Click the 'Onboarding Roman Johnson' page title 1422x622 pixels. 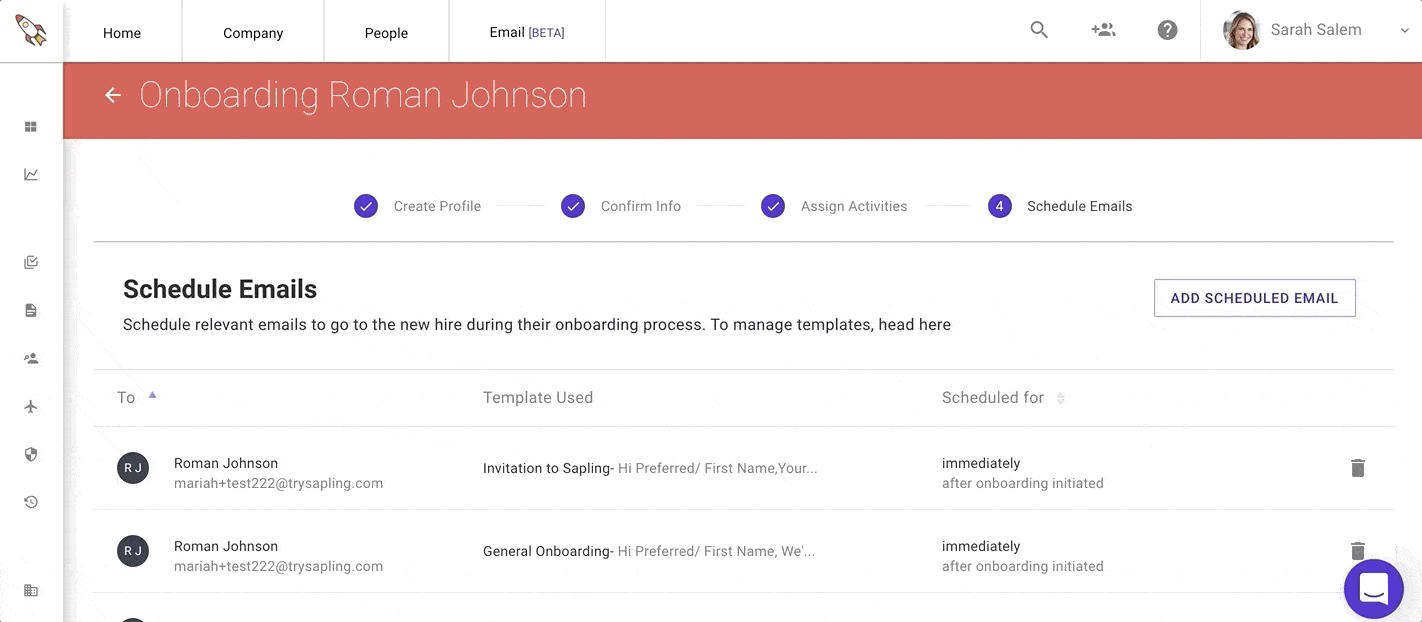[363, 95]
